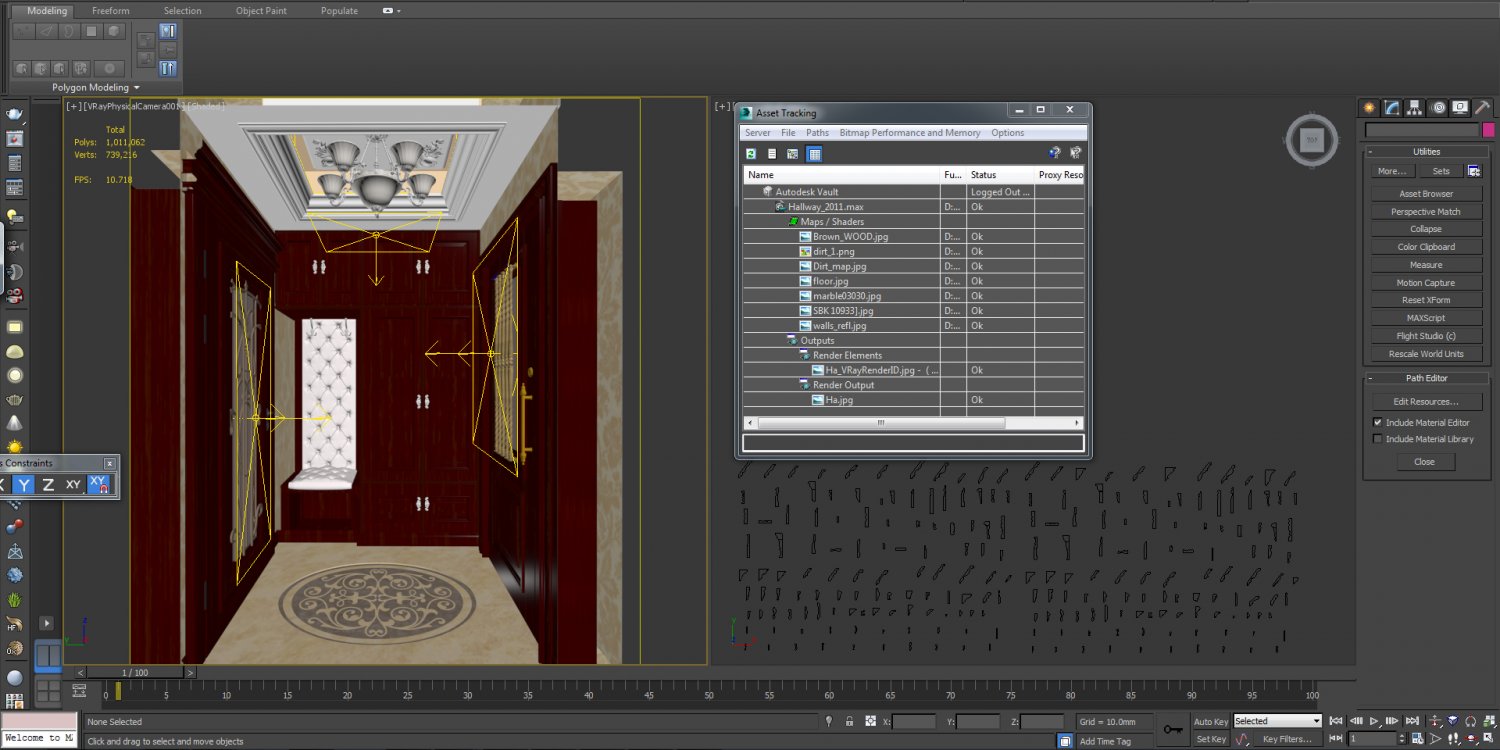Launch the Asset Browser utility
Screen dimensions: 1500x750
1425,193
